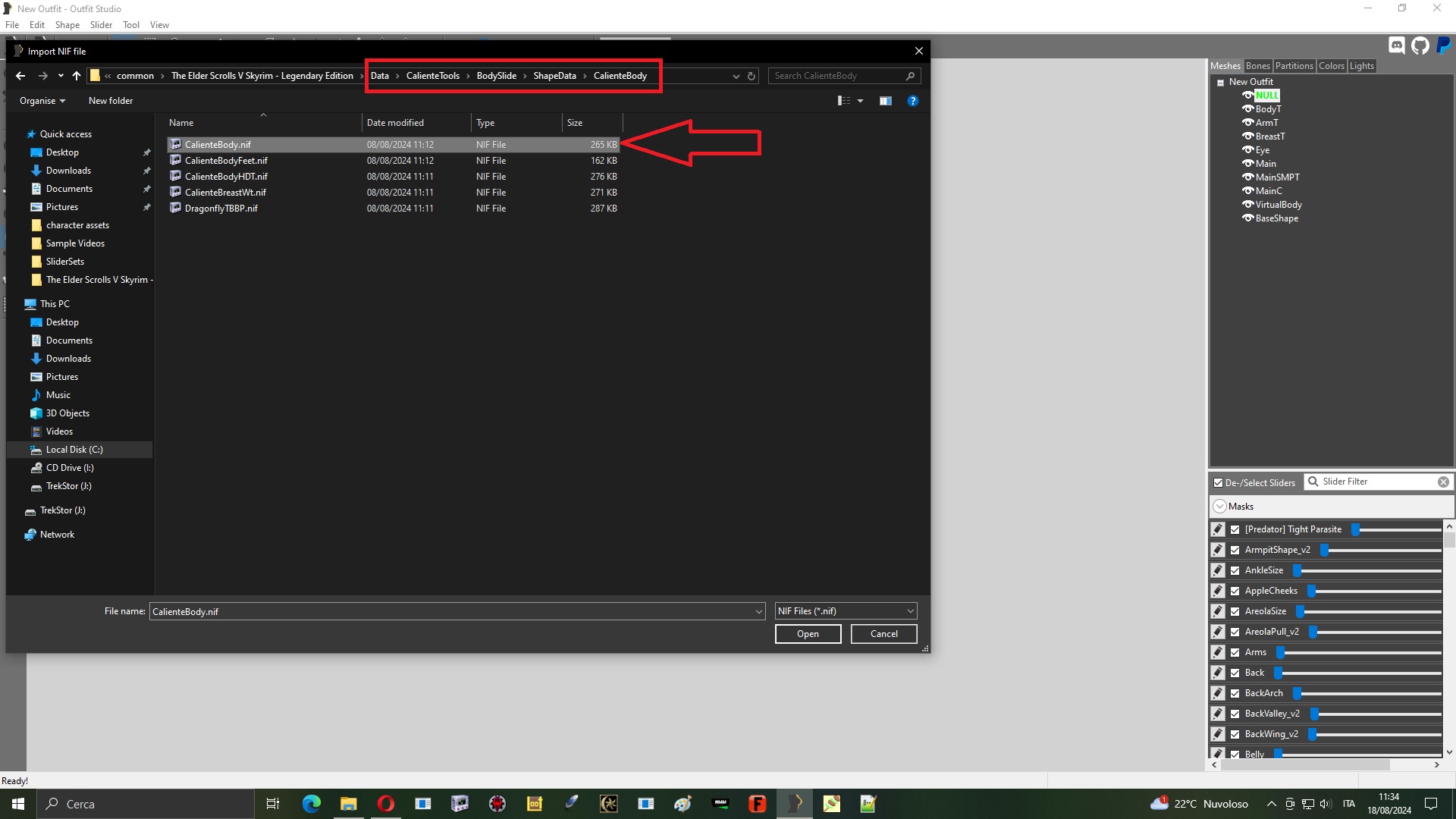Hide the VirtualBody mesh
The image size is (1456, 819).
coord(1247,205)
